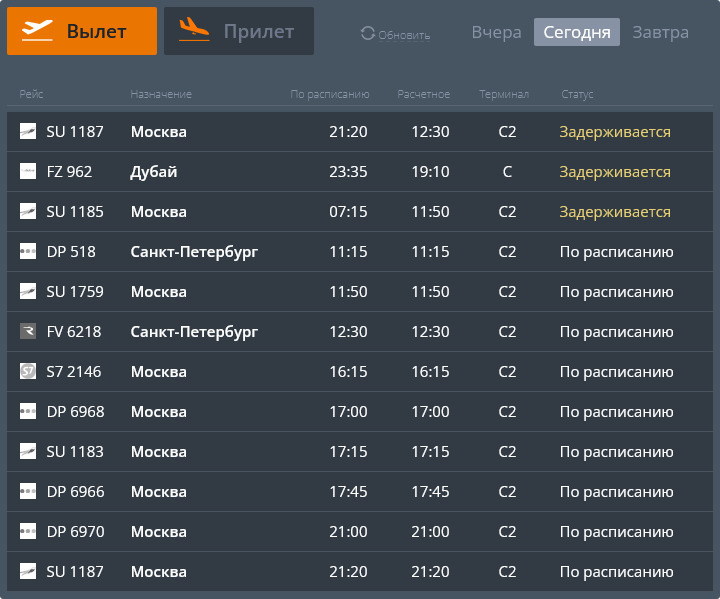The height and width of the screenshot is (599, 720).
Task: Switch to the Вылет departures tab
Action: pyautogui.click(x=82, y=31)
